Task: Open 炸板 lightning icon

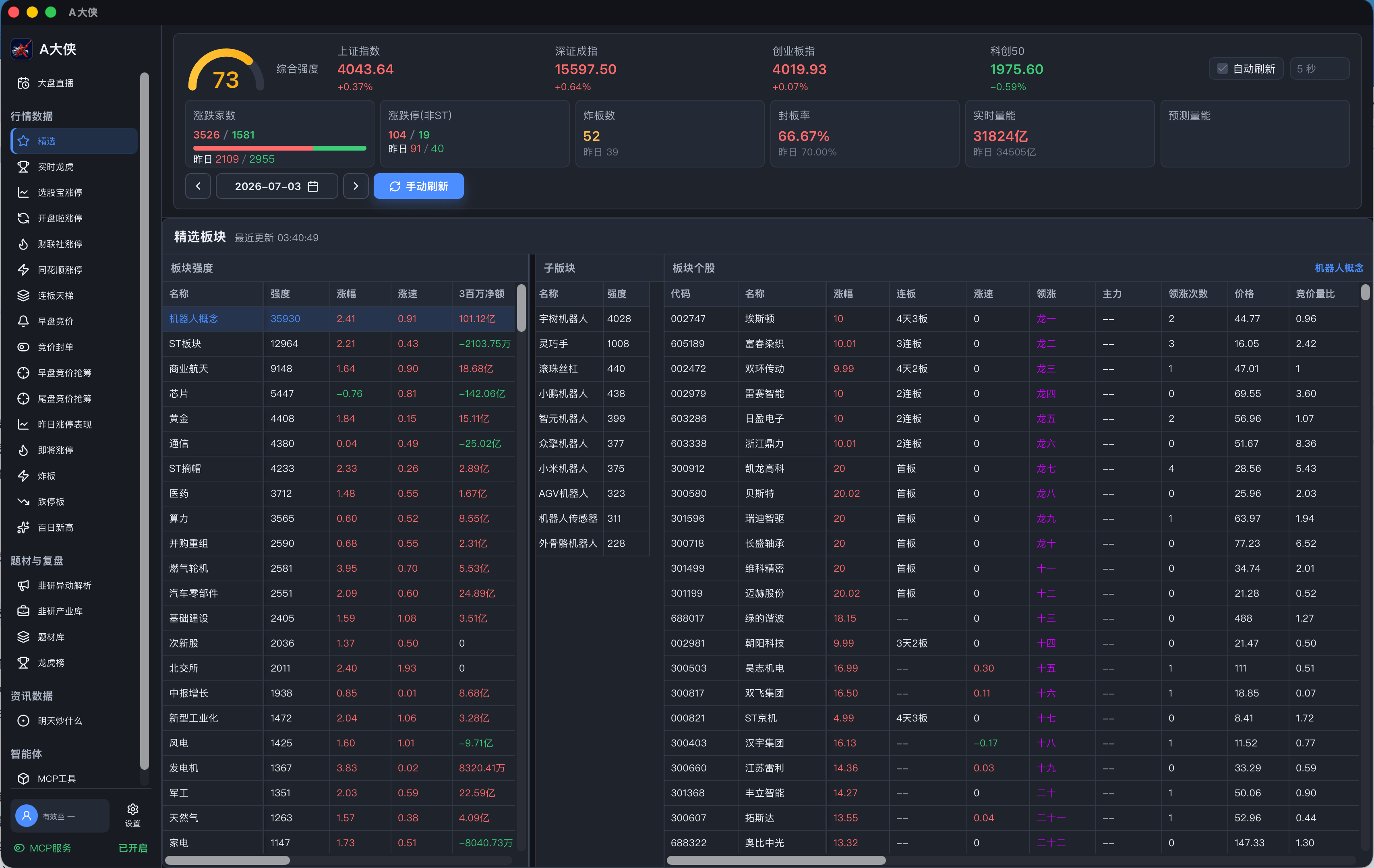Action: (x=23, y=475)
